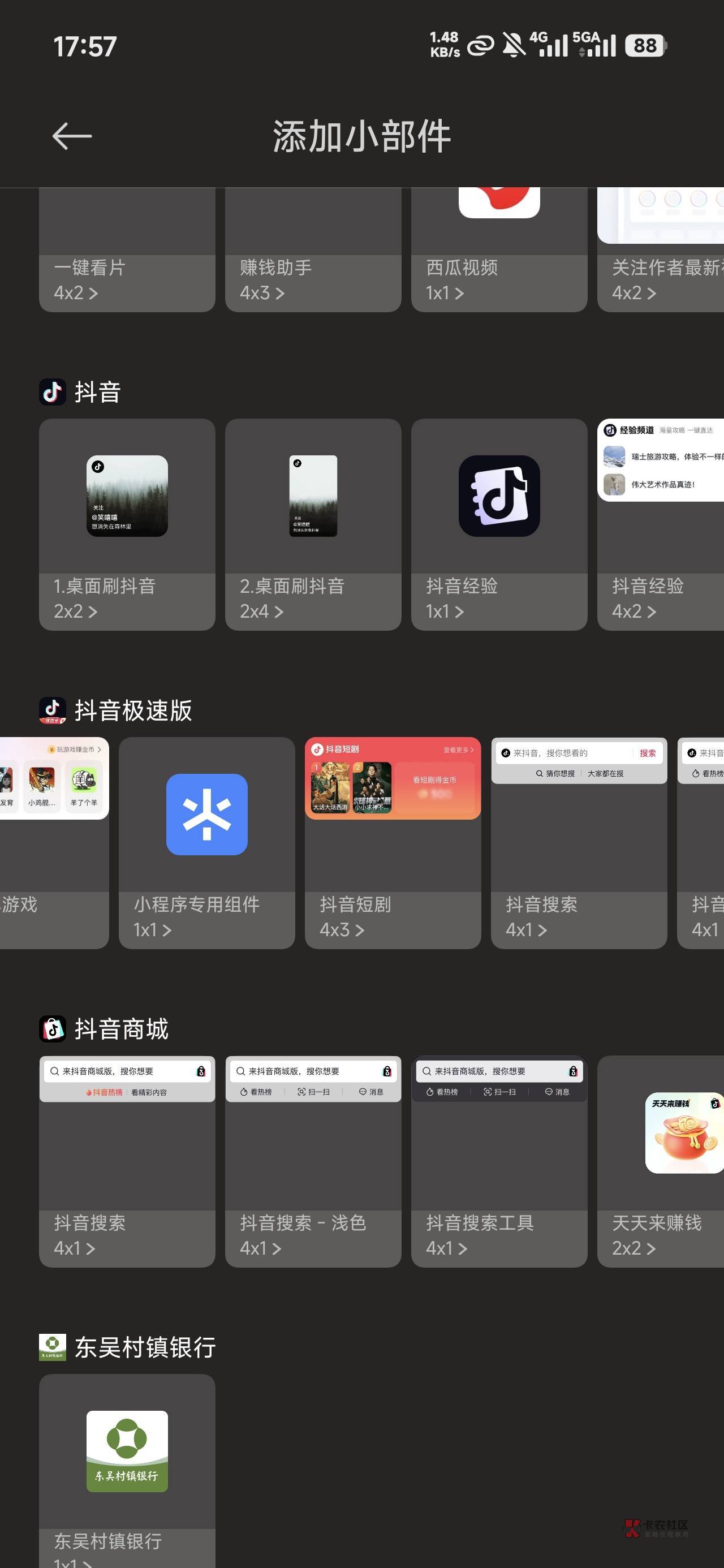Viewport: 724px width, 1568px height.
Task: Tap the red 西瓜视频 widget icon
Action: [x=499, y=201]
